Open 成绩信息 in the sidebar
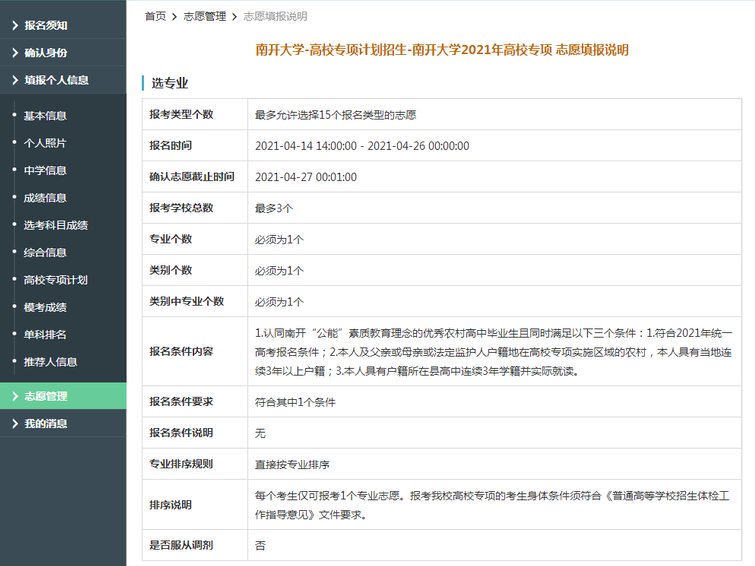Screen dimensions: 755x566 [45, 198]
